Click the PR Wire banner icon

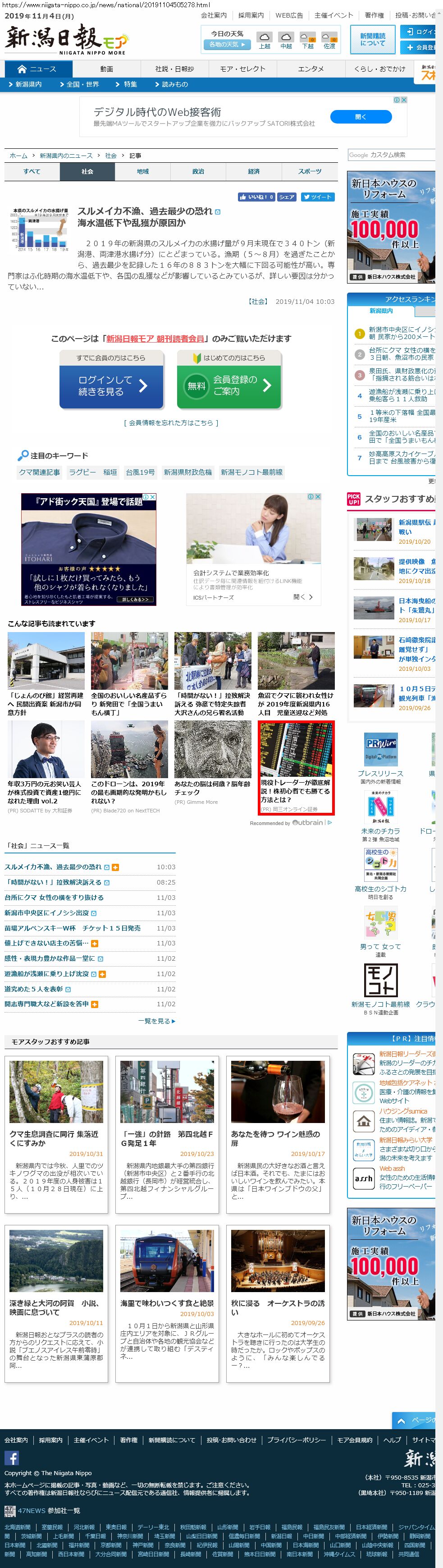380,749
